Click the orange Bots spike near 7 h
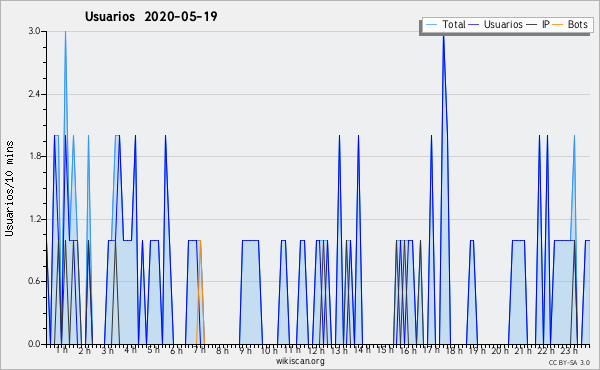 coord(201,291)
